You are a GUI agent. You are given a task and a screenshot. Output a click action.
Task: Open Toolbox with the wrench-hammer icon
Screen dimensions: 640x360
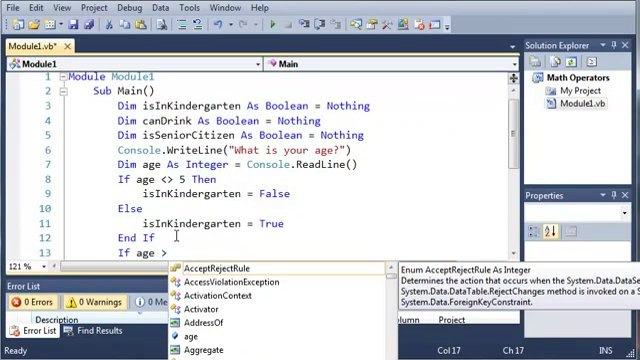[x=387, y=25]
